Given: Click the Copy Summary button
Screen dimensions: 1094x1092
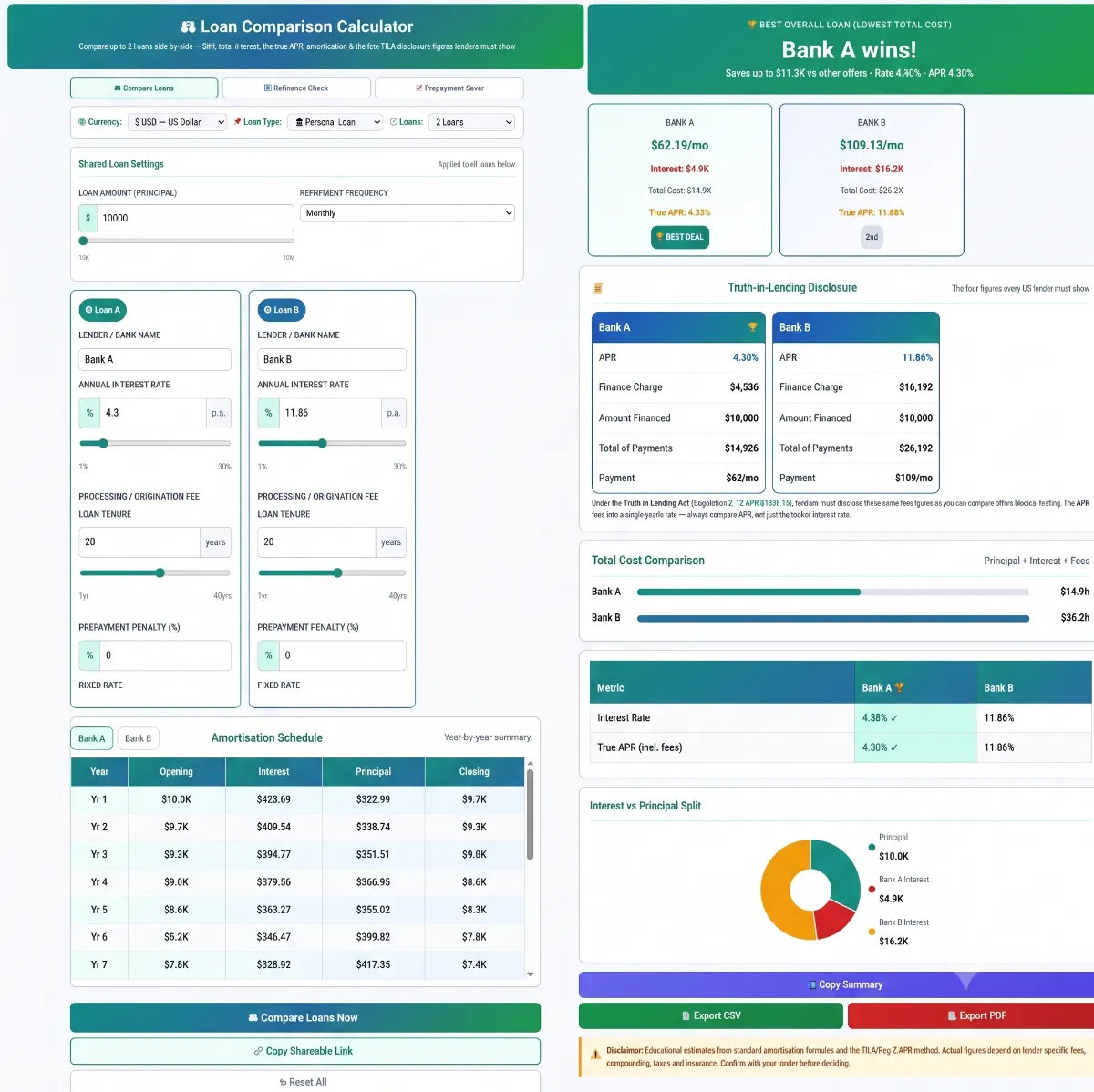Looking at the screenshot, I should point(836,984).
